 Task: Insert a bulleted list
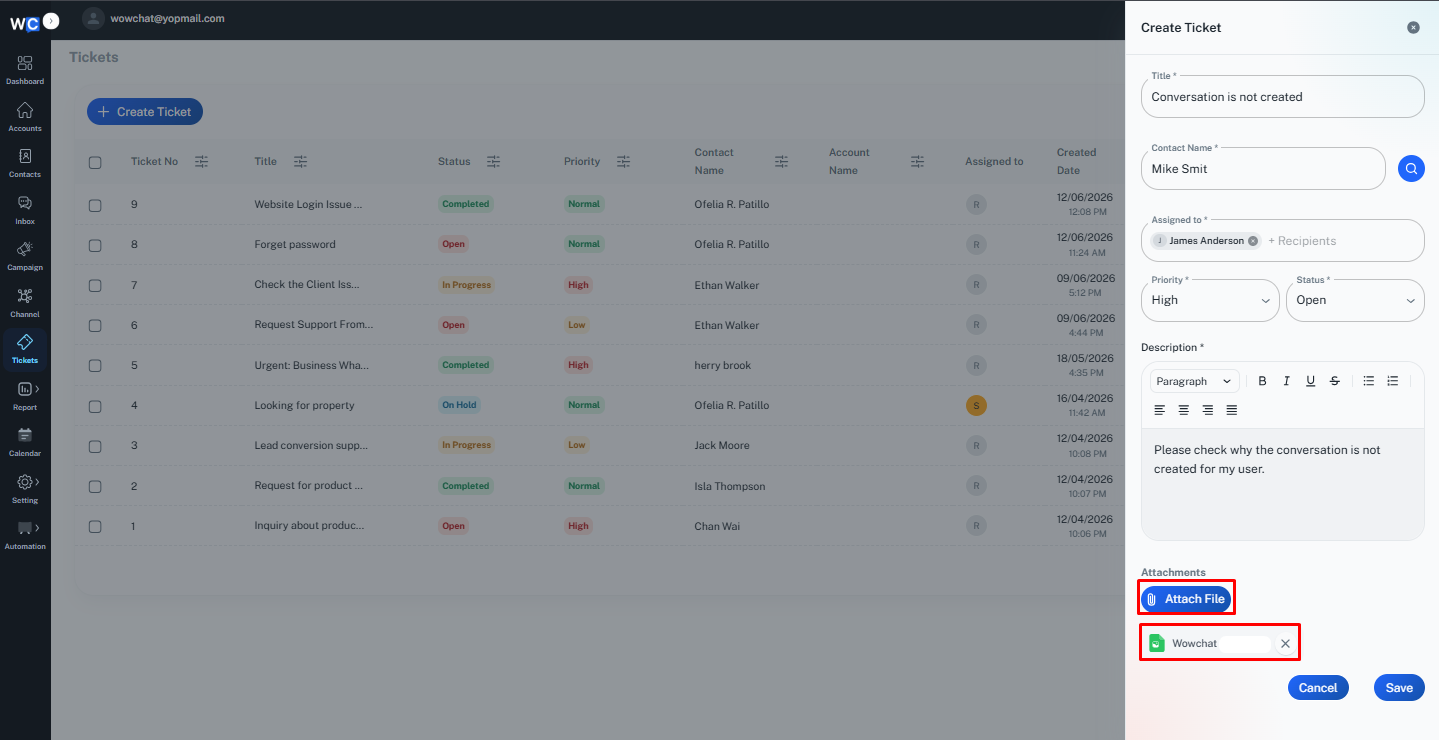coord(1369,381)
